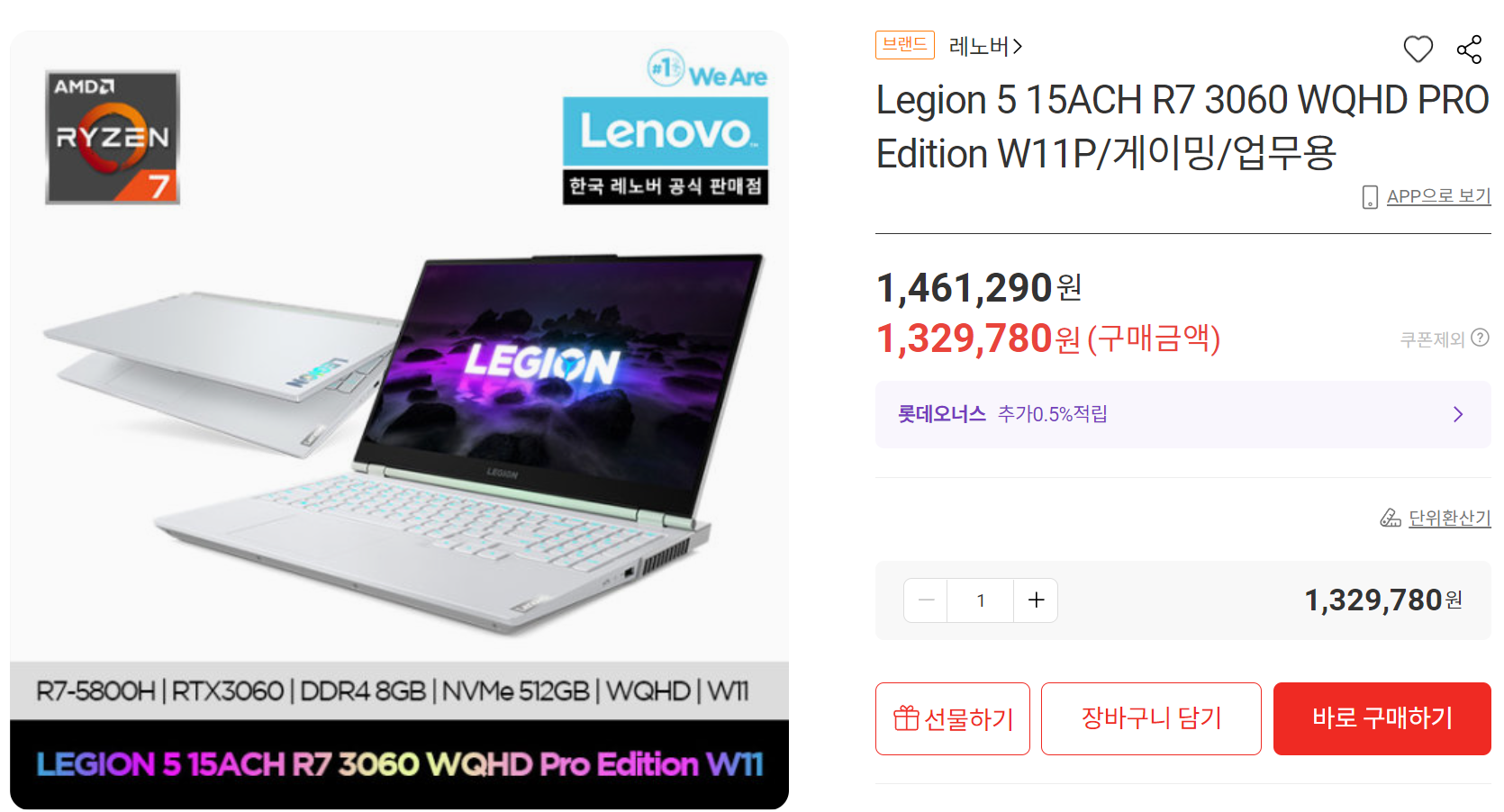The image size is (1504, 812).
Task: Open the 단위환산기 link
Action: pos(1449,518)
